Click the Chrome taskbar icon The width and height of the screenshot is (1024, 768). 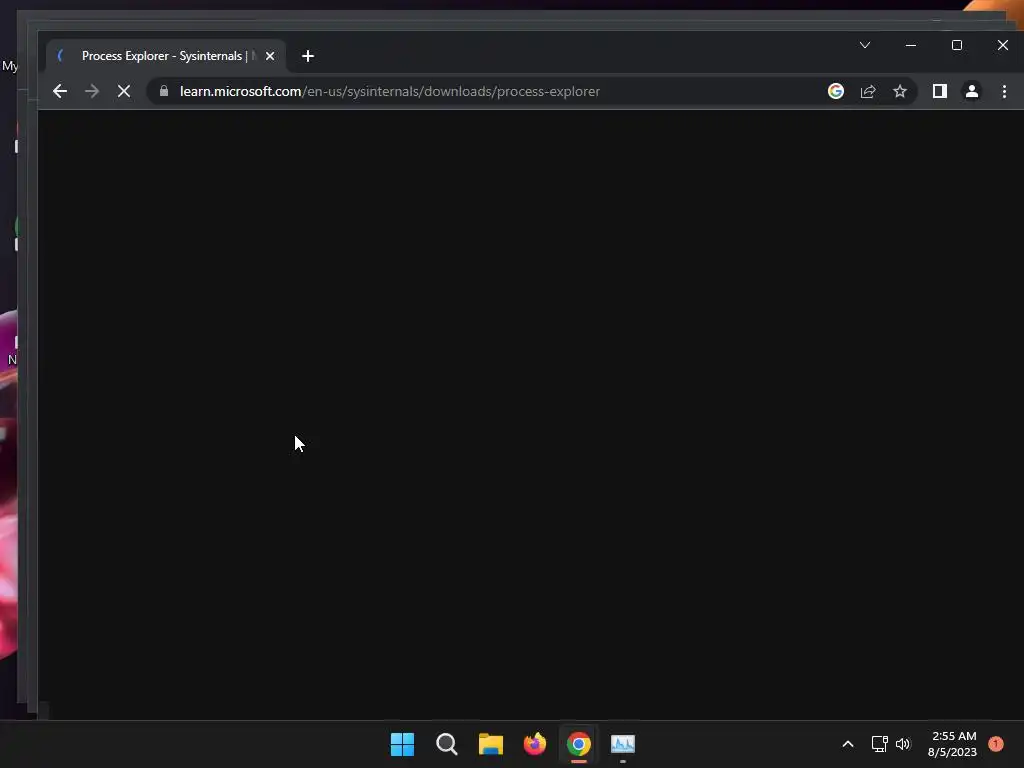click(x=579, y=744)
